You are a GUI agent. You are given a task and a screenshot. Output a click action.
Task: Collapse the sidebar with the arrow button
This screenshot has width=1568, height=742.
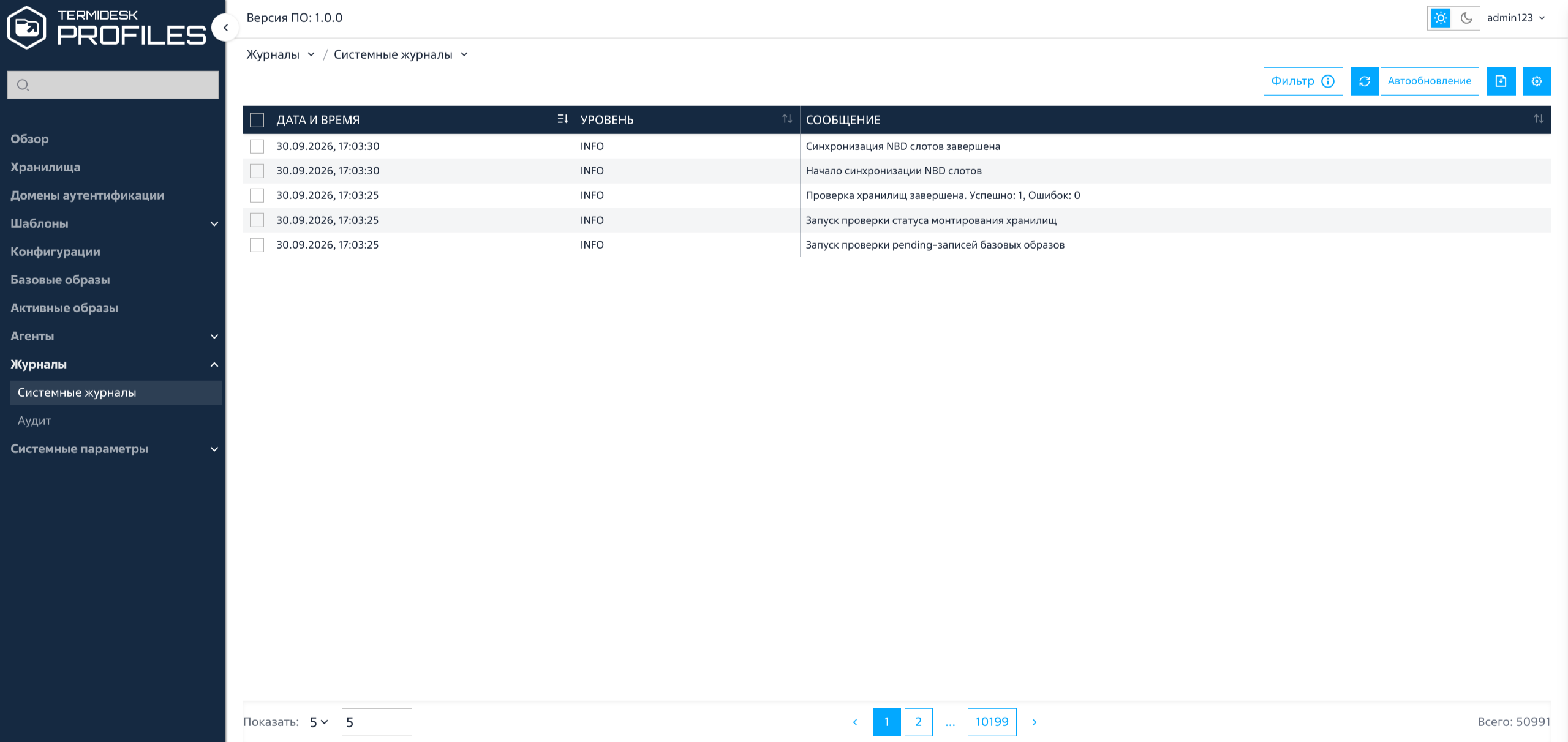point(225,28)
